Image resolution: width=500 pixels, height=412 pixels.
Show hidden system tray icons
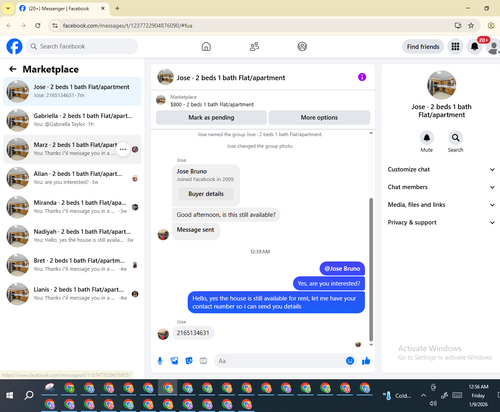(x=423, y=396)
